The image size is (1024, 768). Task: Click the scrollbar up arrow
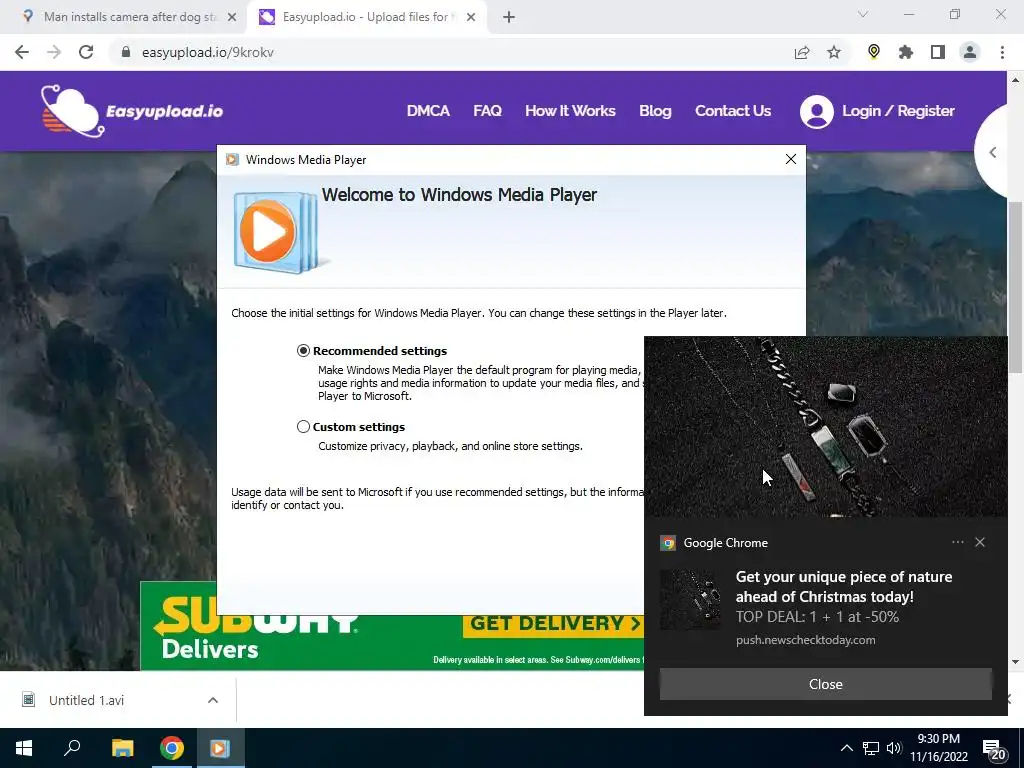point(1015,80)
